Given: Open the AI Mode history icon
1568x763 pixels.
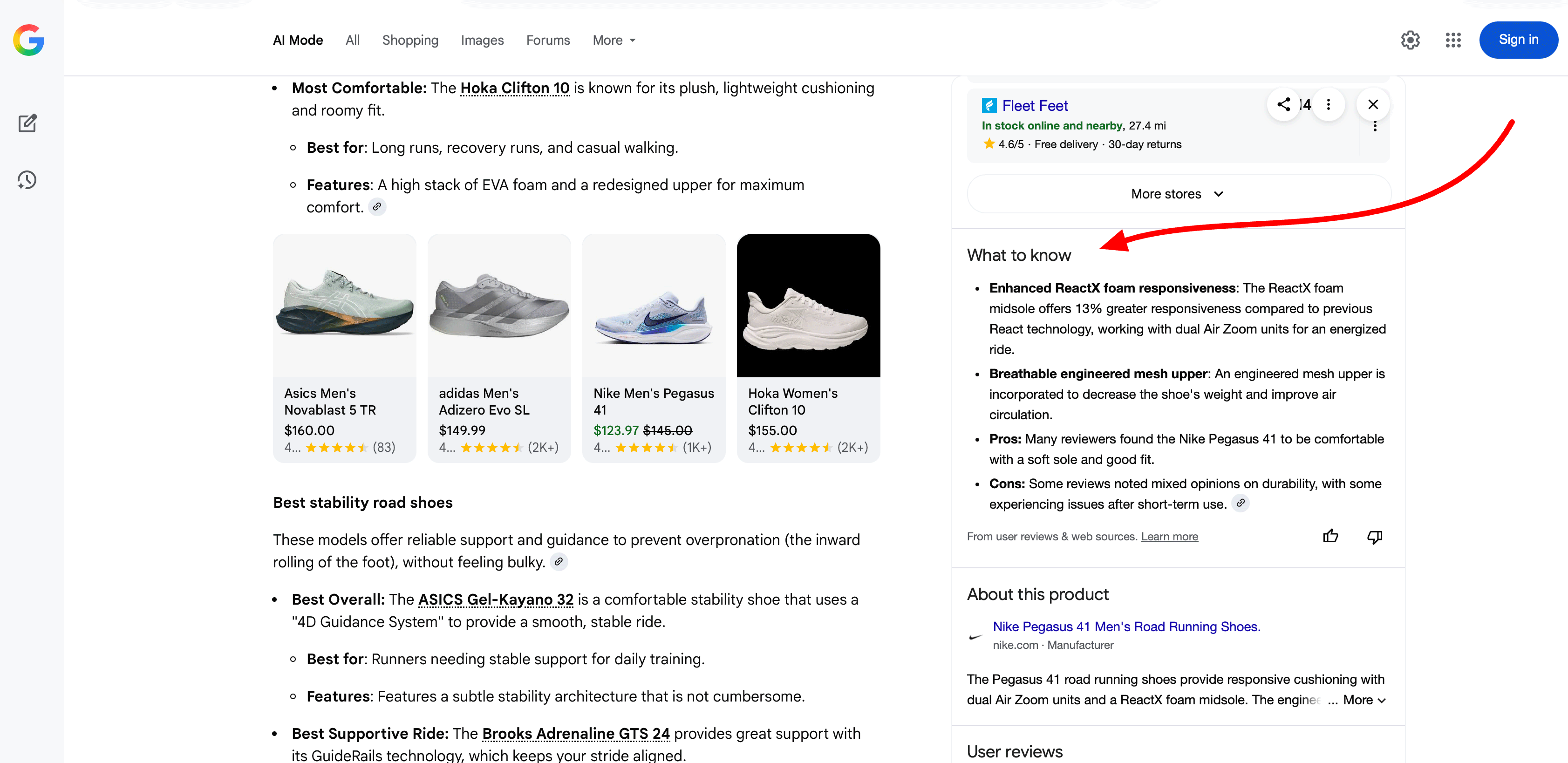Looking at the screenshot, I should [x=27, y=180].
